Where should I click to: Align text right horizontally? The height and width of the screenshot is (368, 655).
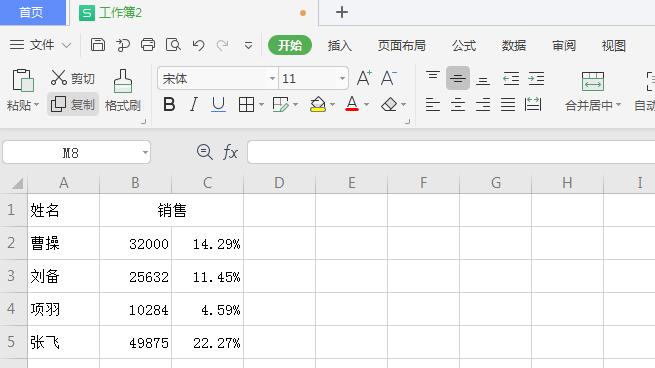[482, 104]
